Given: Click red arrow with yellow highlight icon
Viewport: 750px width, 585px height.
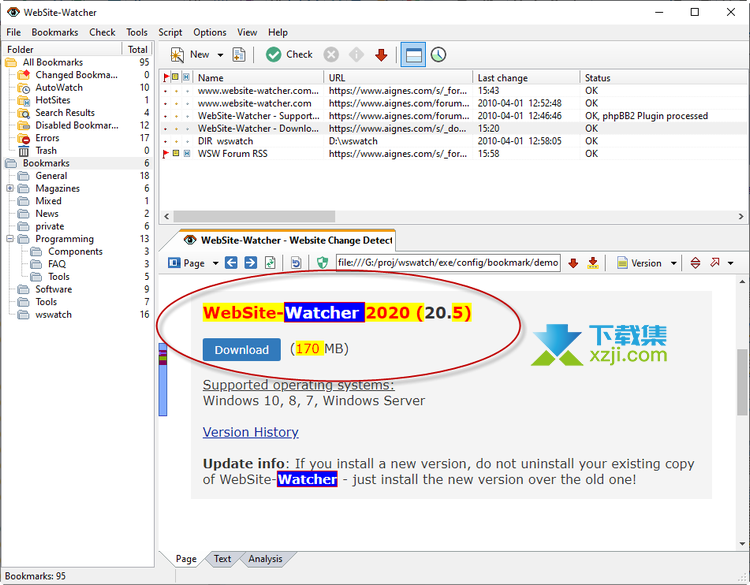Looking at the screenshot, I should [x=593, y=263].
